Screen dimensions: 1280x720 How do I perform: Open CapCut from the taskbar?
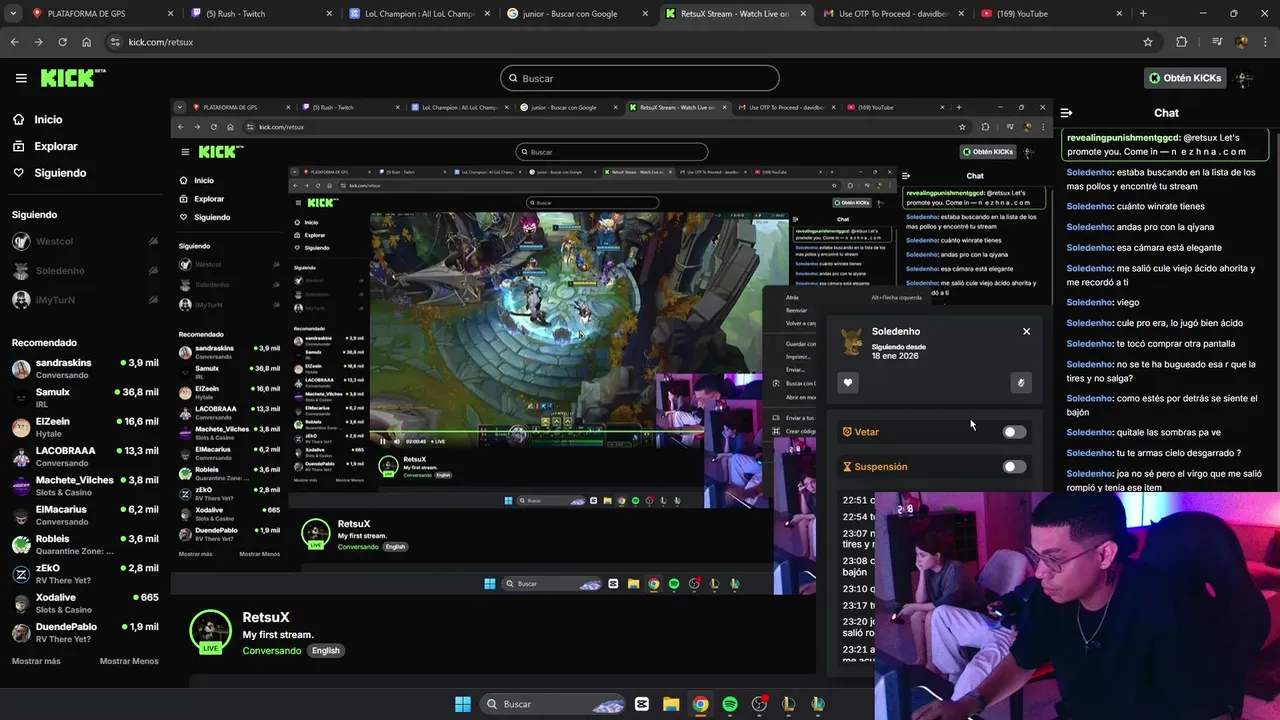[641, 704]
